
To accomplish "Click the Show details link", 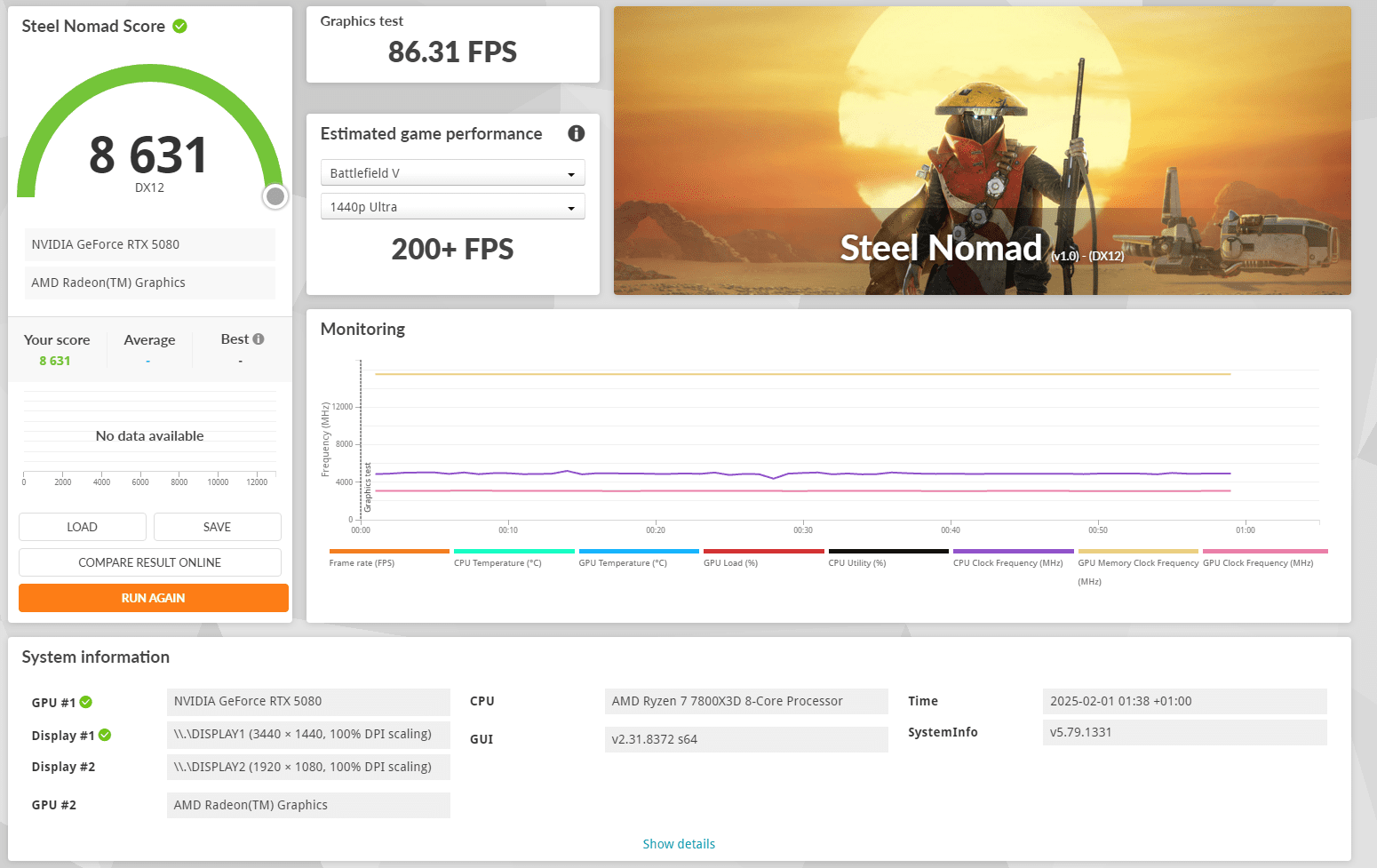I will click(x=679, y=844).
